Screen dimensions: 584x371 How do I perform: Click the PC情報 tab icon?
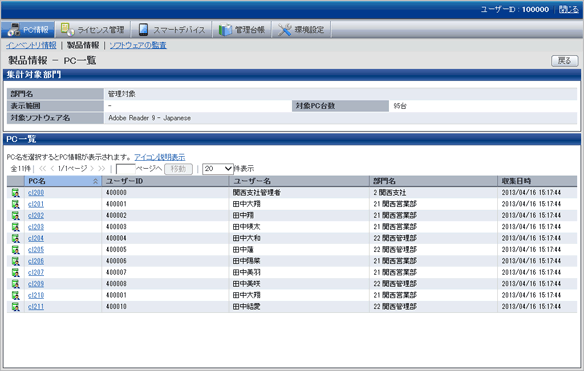click(x=14, y=30)
